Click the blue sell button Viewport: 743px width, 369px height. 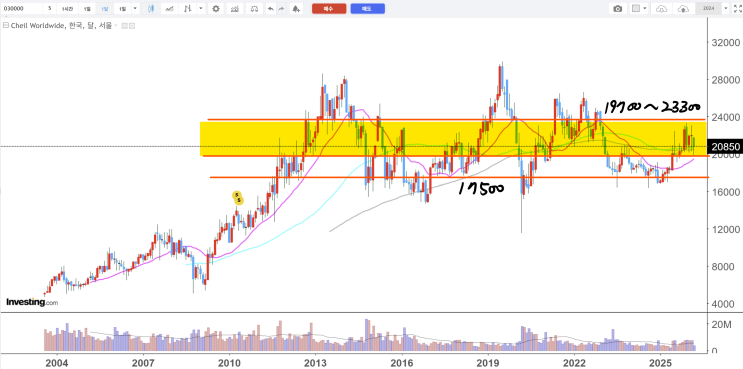click(367, 9)
